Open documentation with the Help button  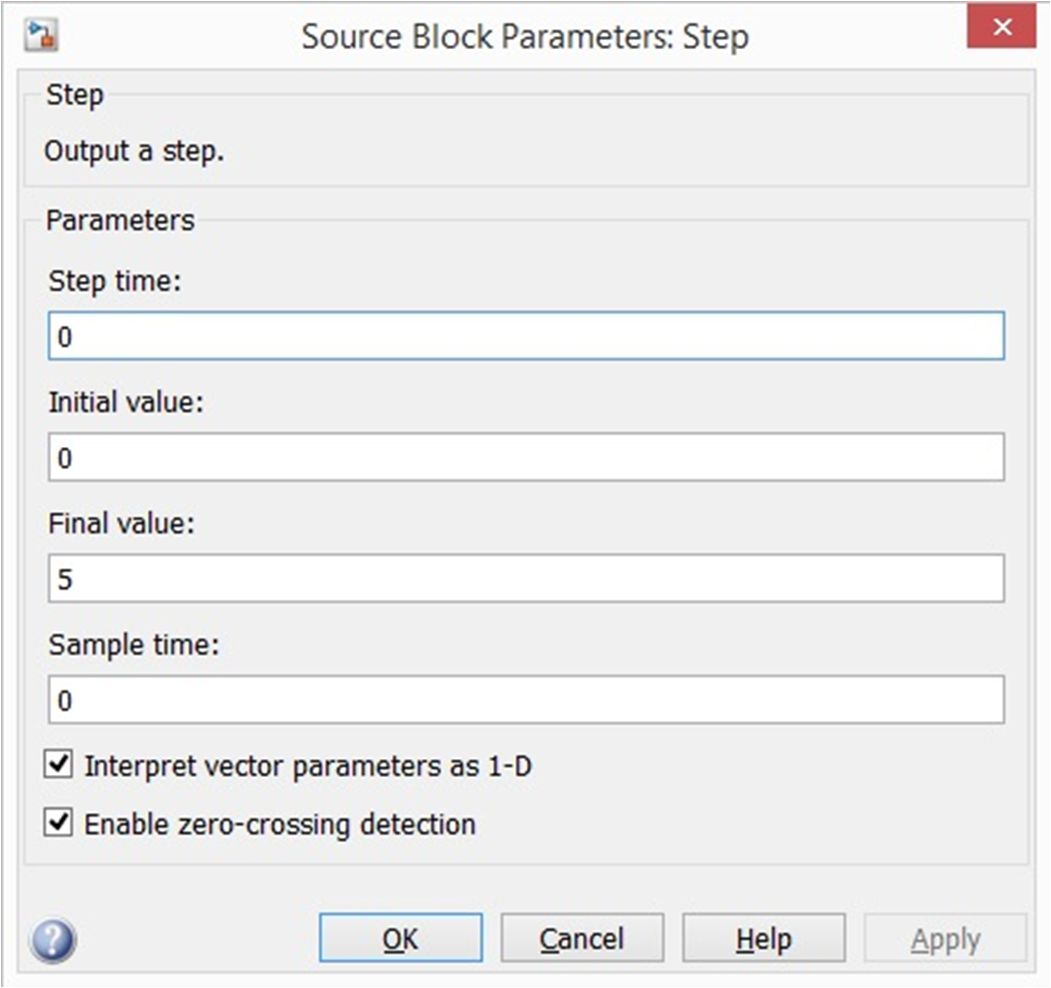point(764,938)
